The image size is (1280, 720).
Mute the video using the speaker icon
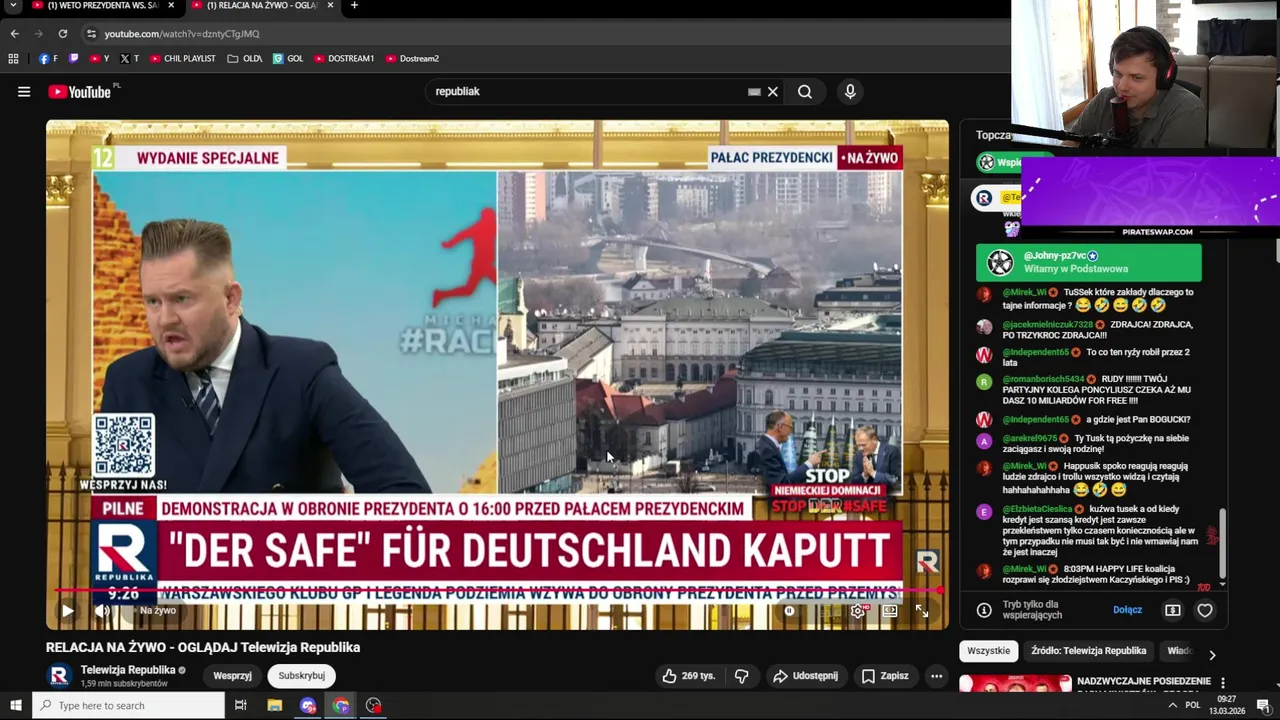click(x=102, y=611)
